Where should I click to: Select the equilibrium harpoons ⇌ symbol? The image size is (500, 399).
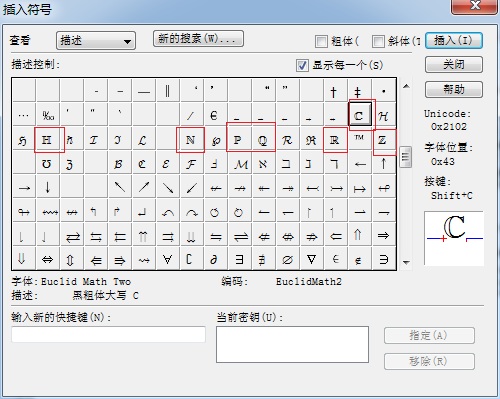tap(240, 235)
